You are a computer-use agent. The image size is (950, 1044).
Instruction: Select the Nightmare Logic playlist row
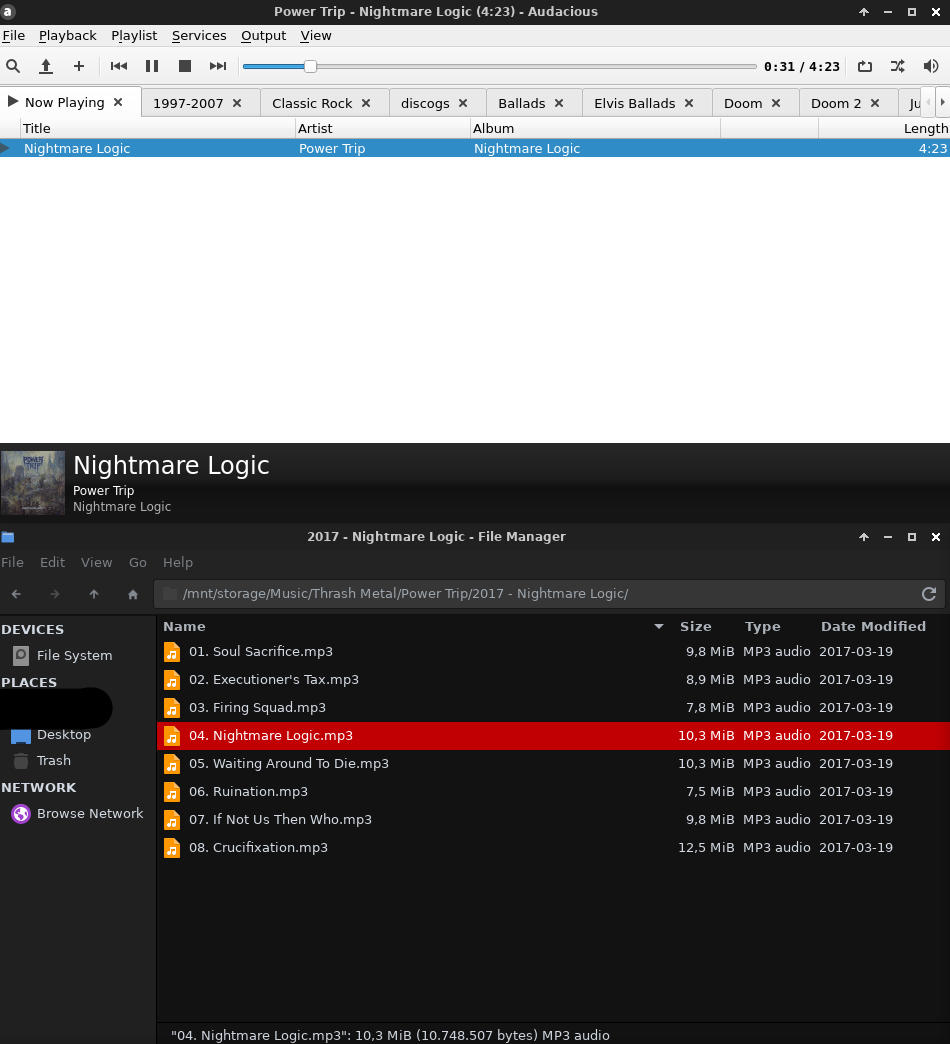pos(475,148)
